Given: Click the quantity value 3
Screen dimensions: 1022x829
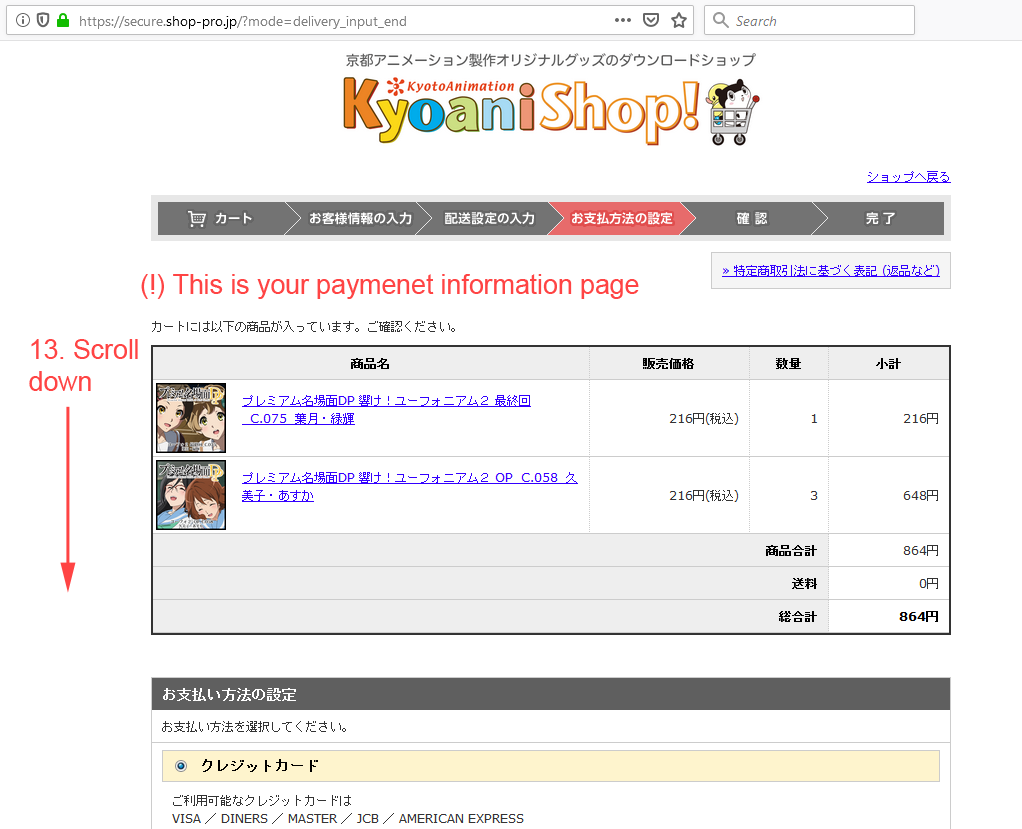Looking at the screenshot, I should pos(813,495).
